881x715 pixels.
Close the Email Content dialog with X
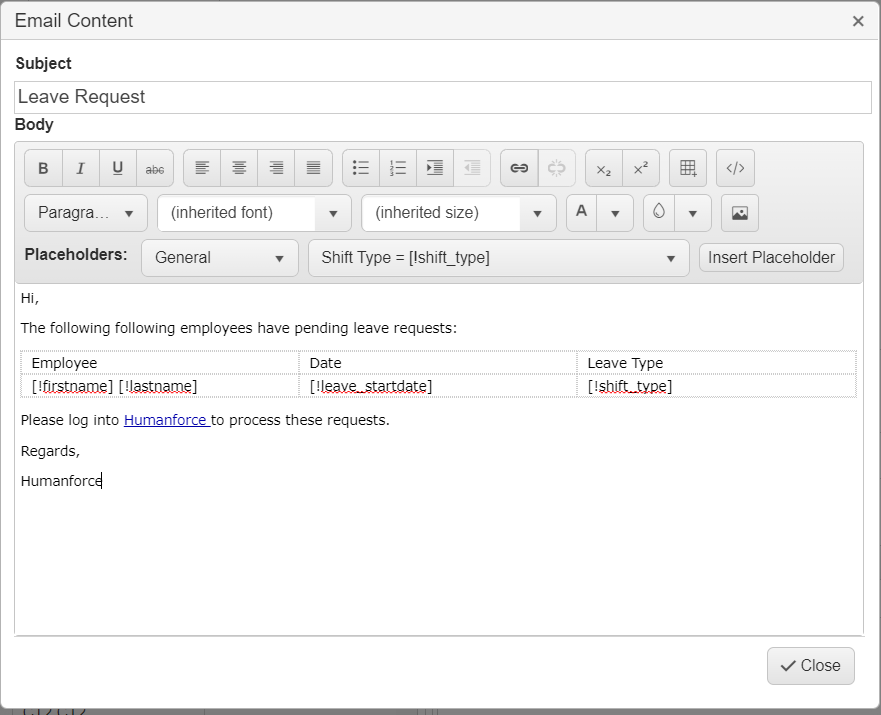pos(858,21)
